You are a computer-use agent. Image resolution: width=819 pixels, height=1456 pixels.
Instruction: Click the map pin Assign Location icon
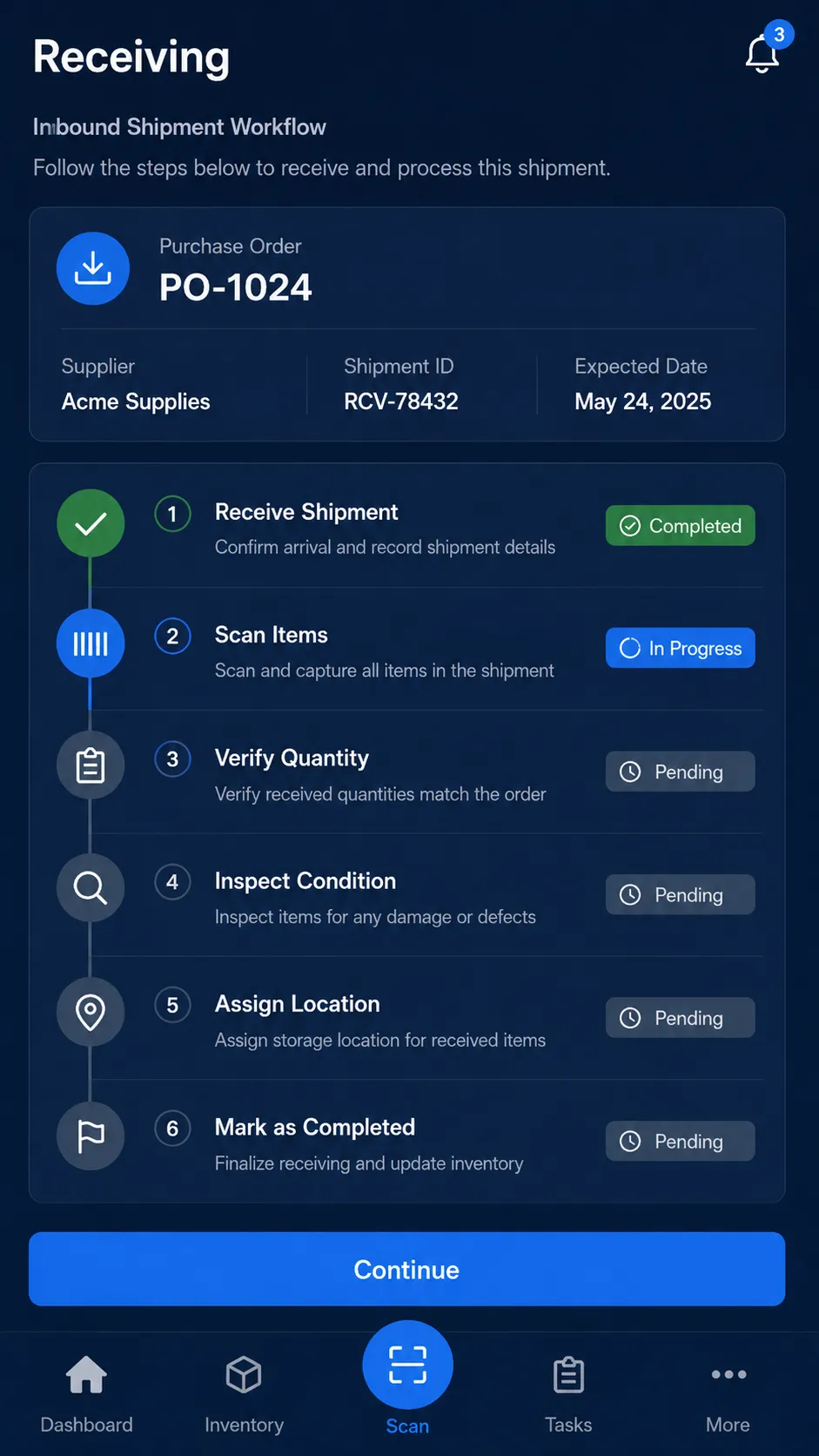pos(91,1012)
